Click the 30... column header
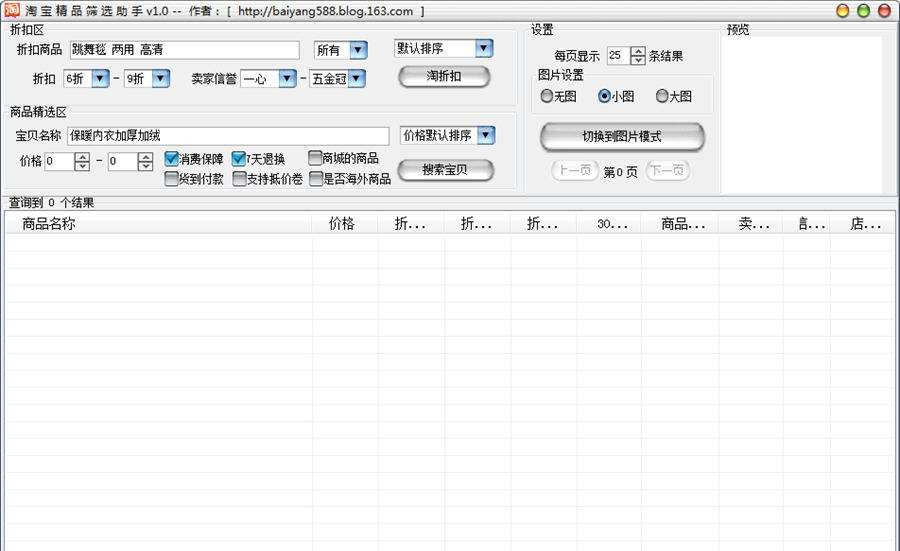The width and height of the screenshot is (900, 551). [x=608, y=224]
